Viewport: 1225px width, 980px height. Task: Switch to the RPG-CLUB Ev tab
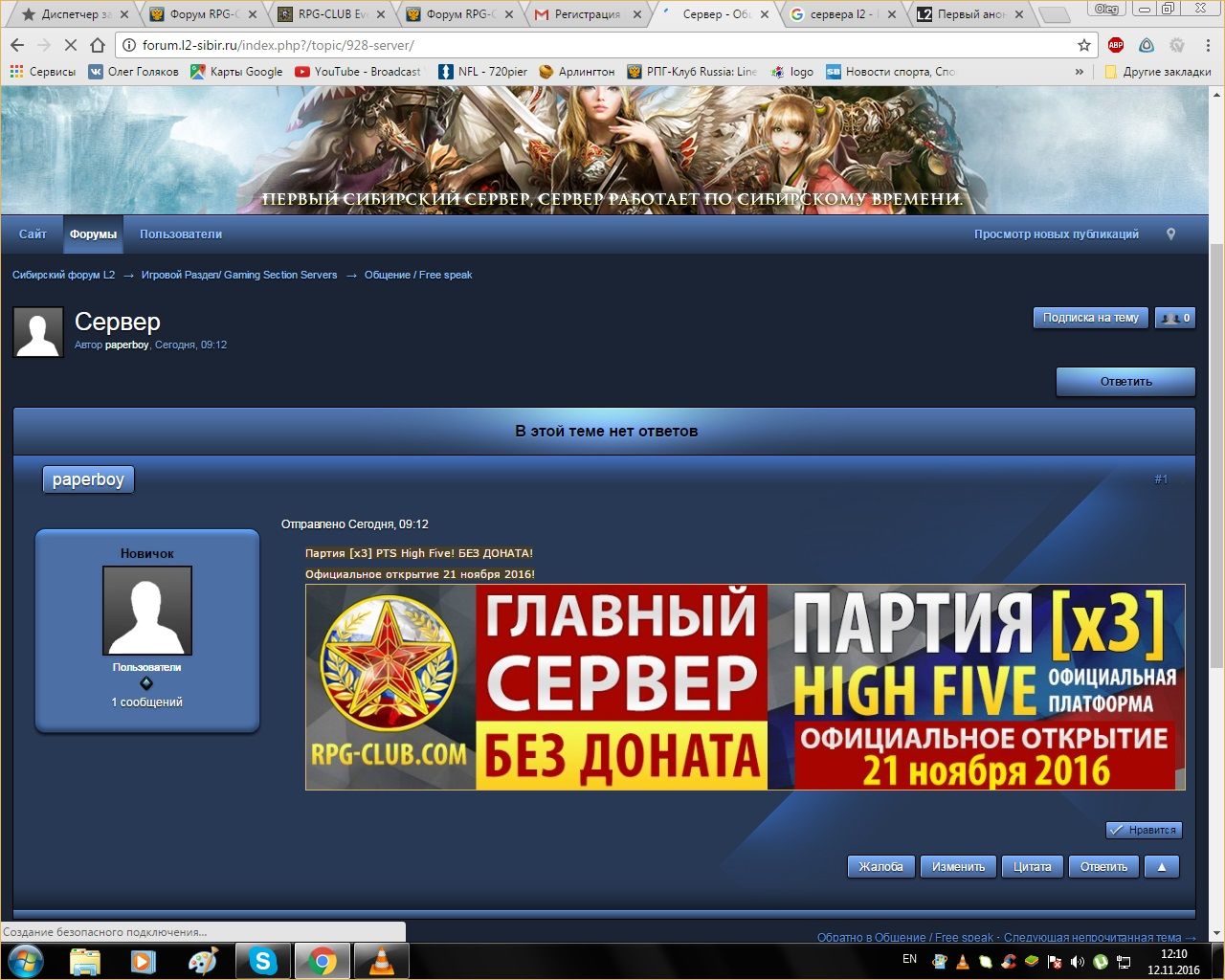point(333,14)
